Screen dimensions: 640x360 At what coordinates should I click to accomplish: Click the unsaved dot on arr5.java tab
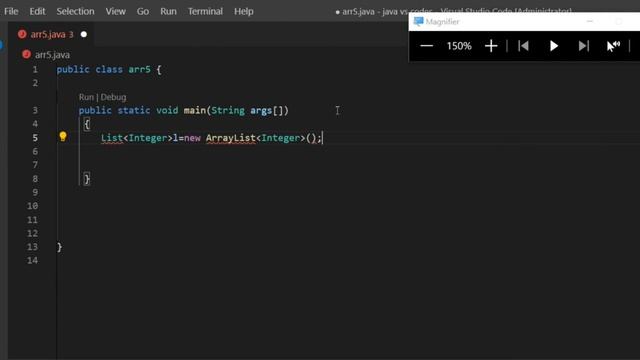click(x=84, y=34)
